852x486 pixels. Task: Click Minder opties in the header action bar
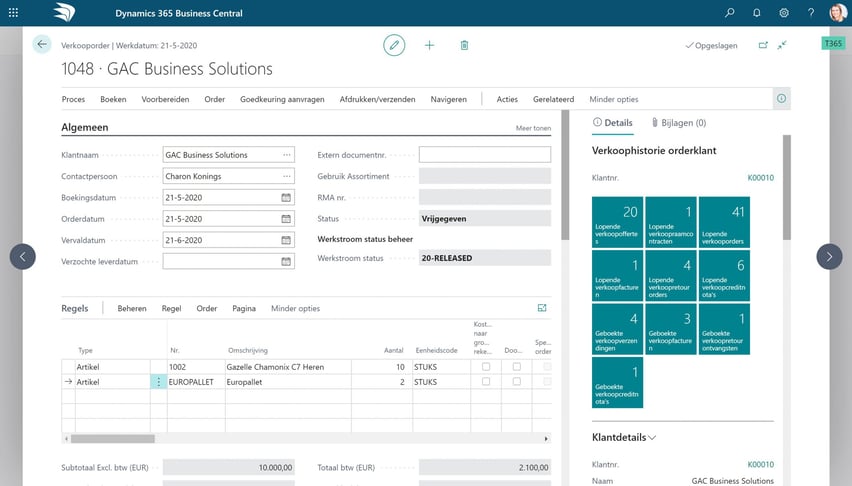pos(613,99)
